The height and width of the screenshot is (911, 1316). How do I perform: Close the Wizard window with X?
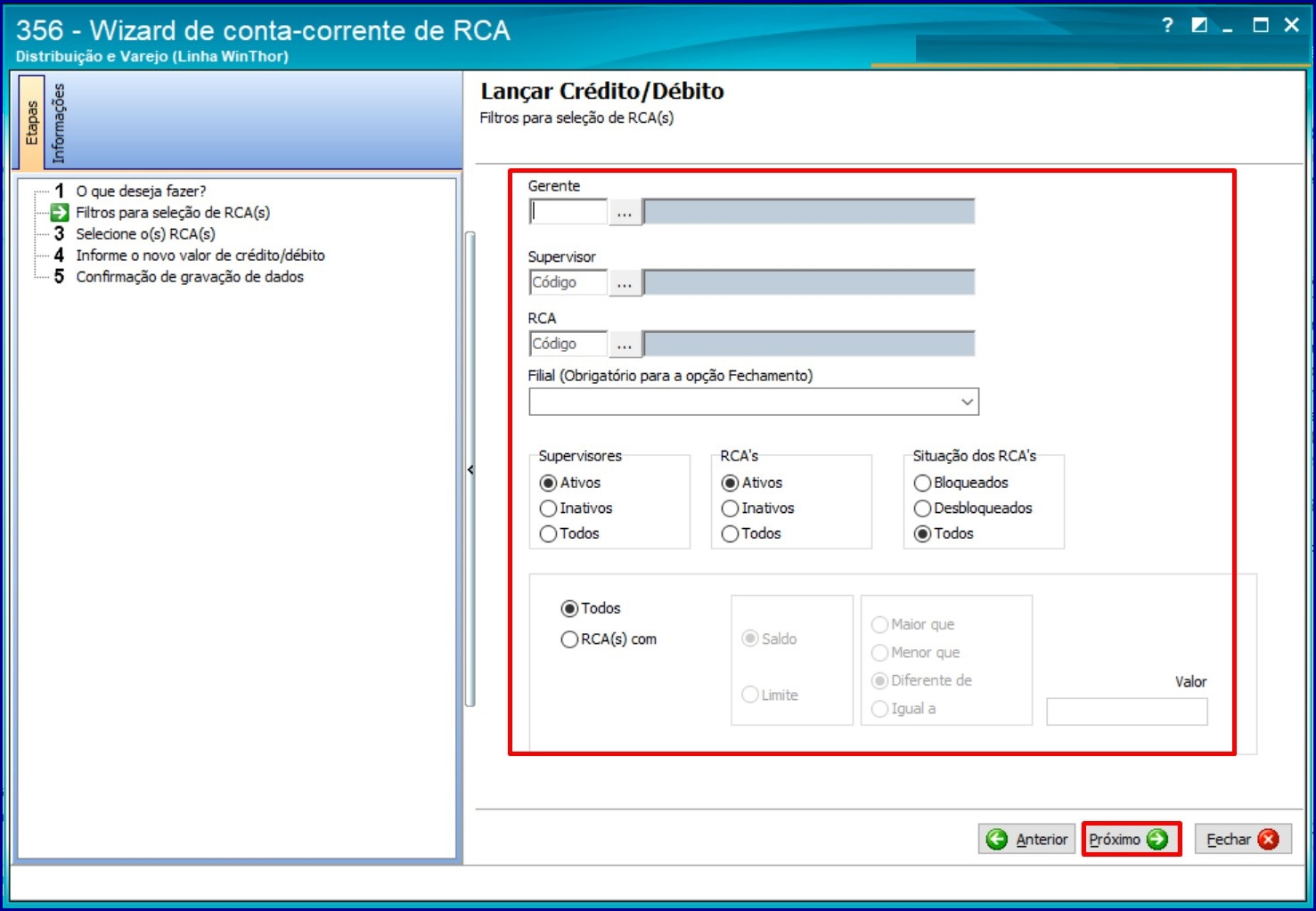pos(1291,25)
